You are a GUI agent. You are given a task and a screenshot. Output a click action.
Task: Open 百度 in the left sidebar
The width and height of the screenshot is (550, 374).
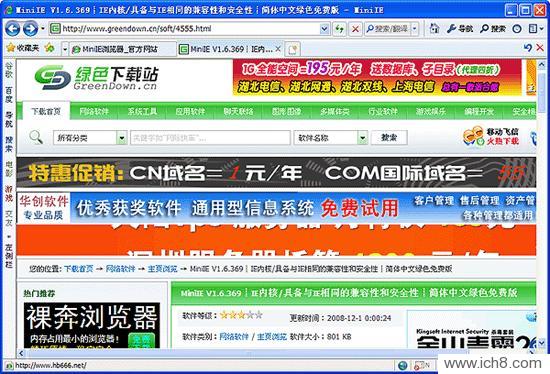[9, 94]
